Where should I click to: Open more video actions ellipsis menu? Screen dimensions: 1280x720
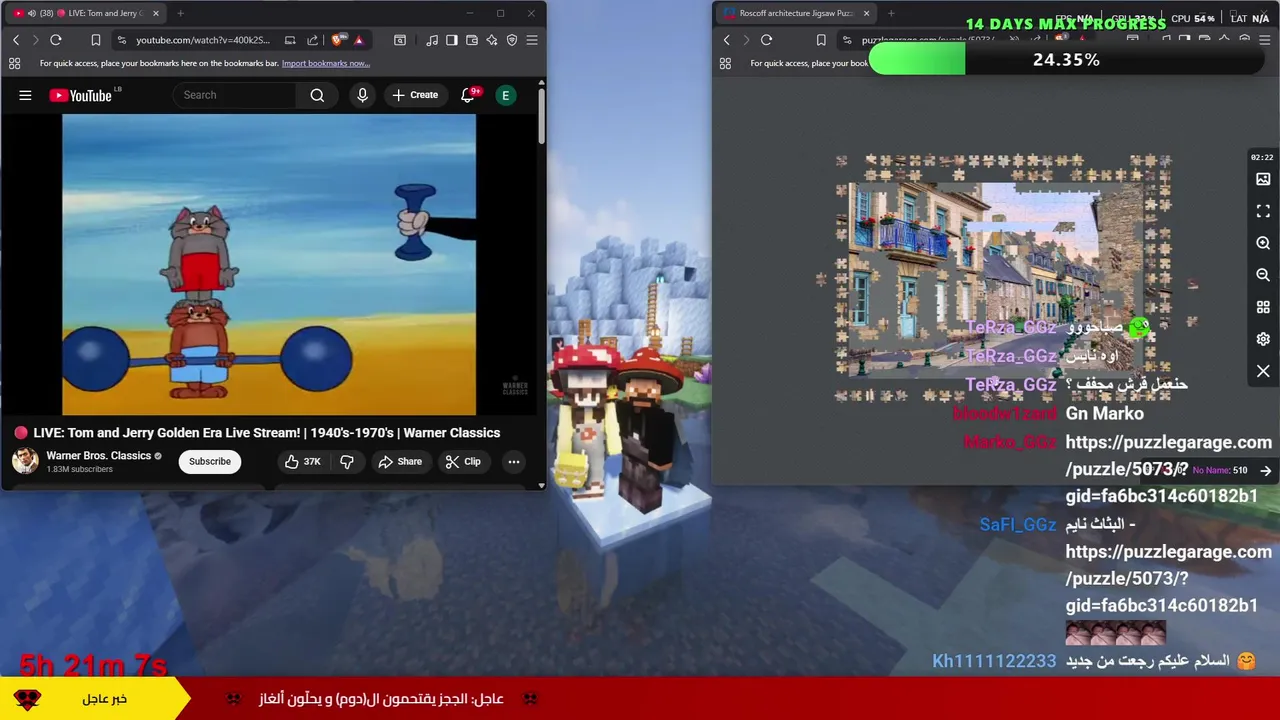[514, 461]
